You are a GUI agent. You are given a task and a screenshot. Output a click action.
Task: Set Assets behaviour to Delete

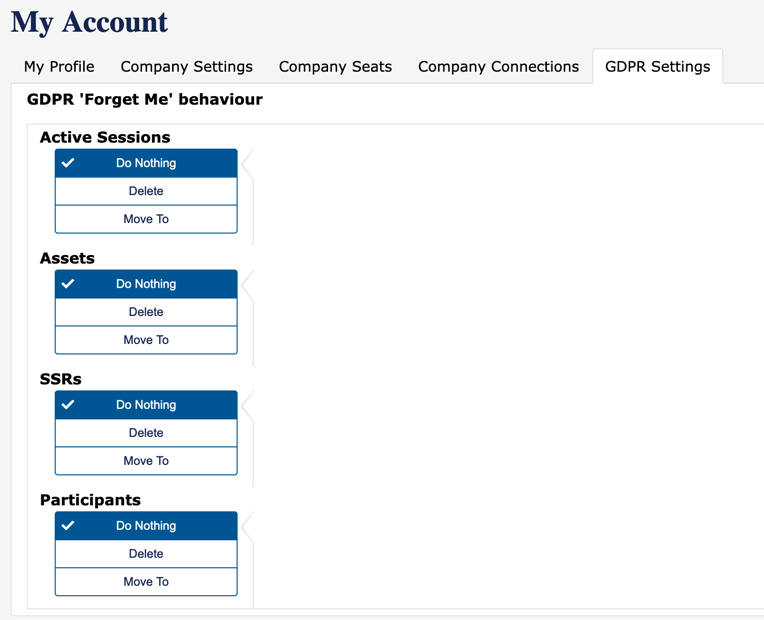click(x=146, y=312)
